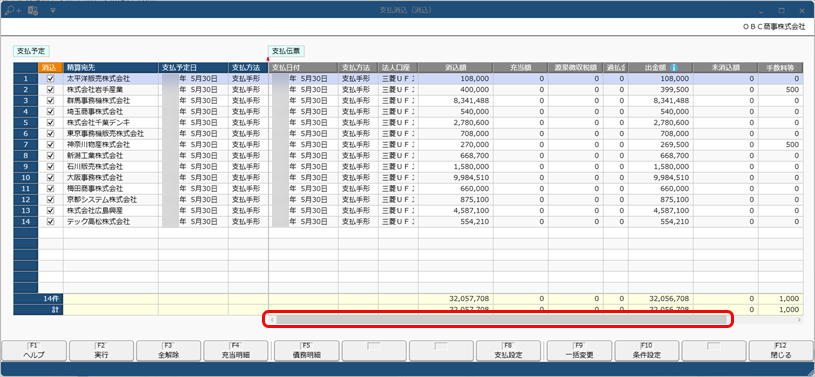Click the F9 一括変更 button
This screenshot has height=377, width=815.
(x=580, y=350)
